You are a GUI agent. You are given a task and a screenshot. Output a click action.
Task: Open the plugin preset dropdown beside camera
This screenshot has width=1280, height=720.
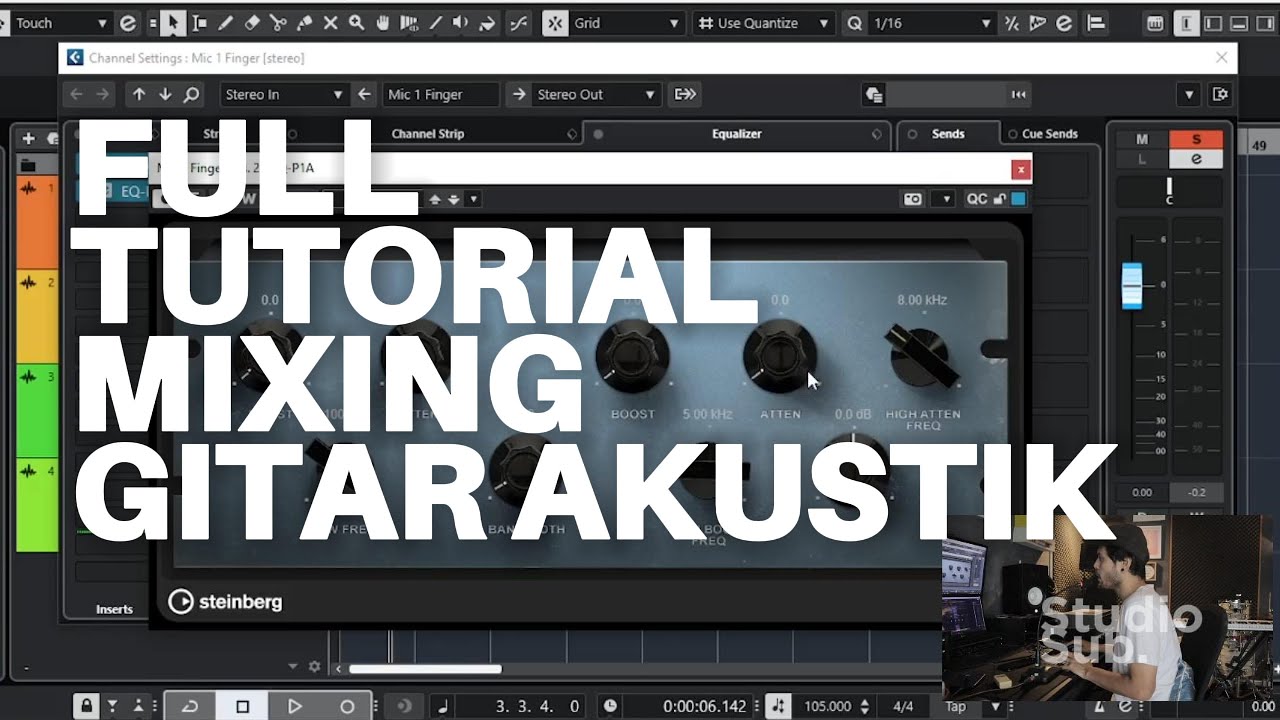(942, 199)
